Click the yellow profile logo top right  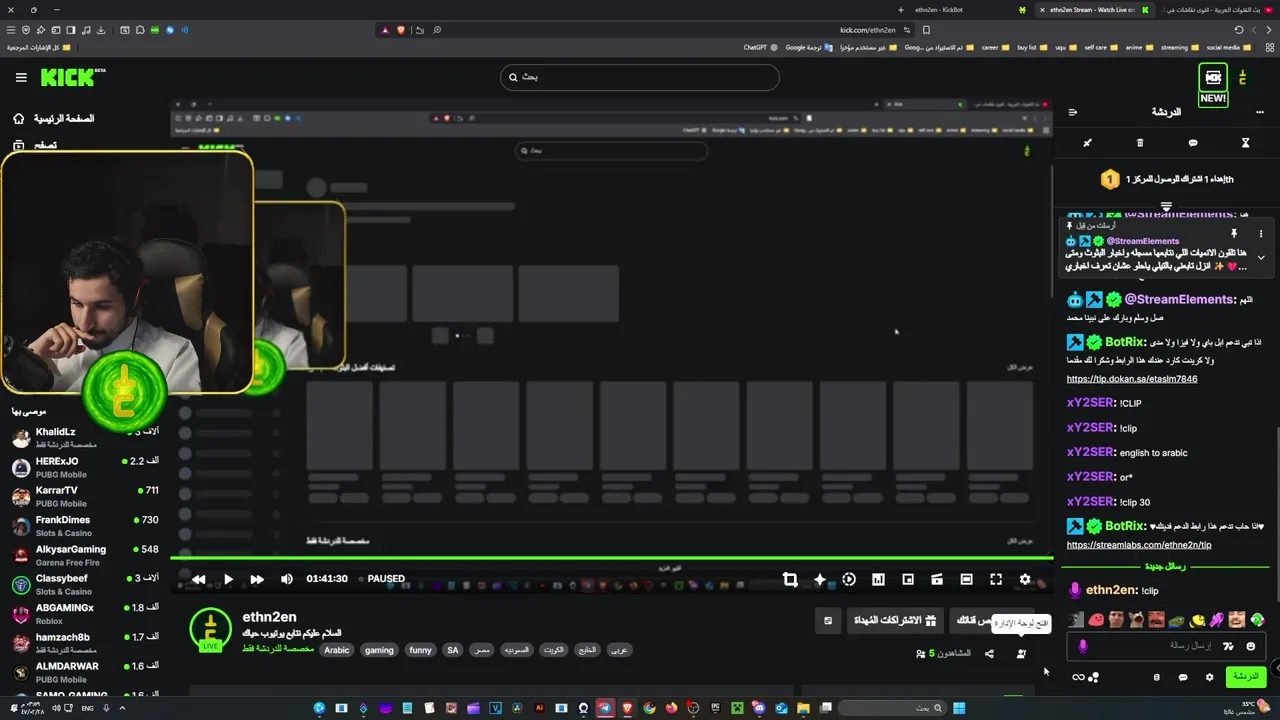pos(1243,77)
